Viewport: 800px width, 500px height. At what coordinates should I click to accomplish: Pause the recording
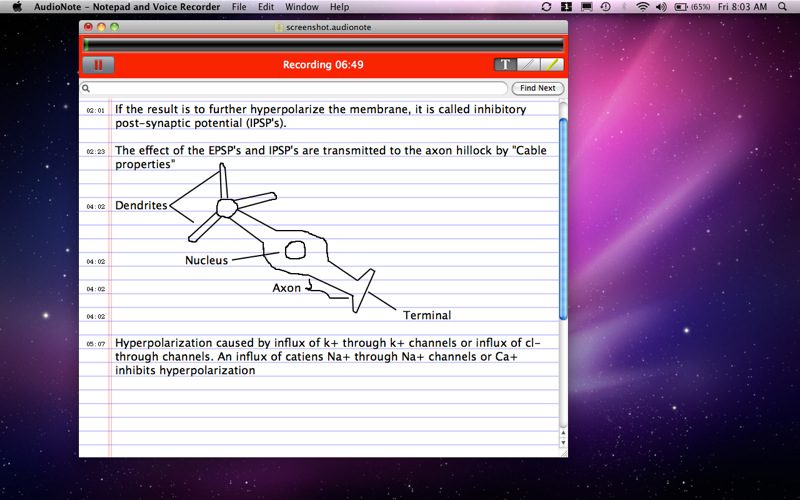tap(98, 65)
